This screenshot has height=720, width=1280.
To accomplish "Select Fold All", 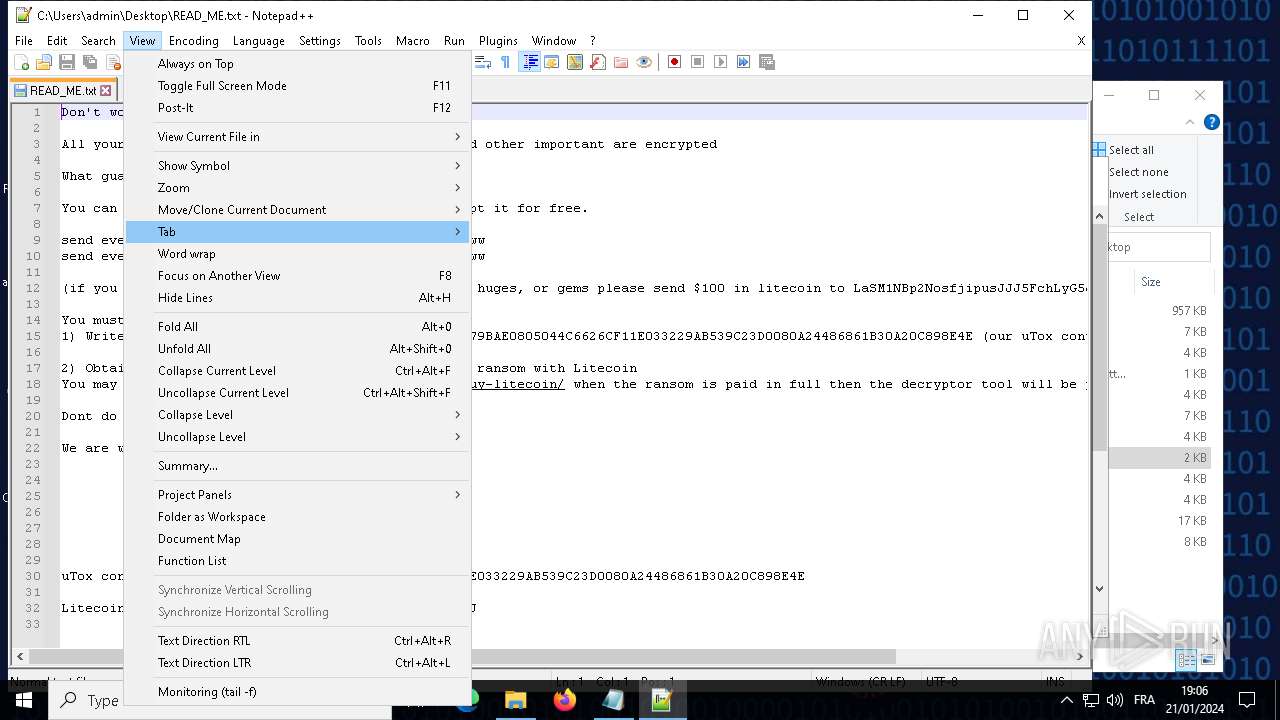I will point(297,327).
